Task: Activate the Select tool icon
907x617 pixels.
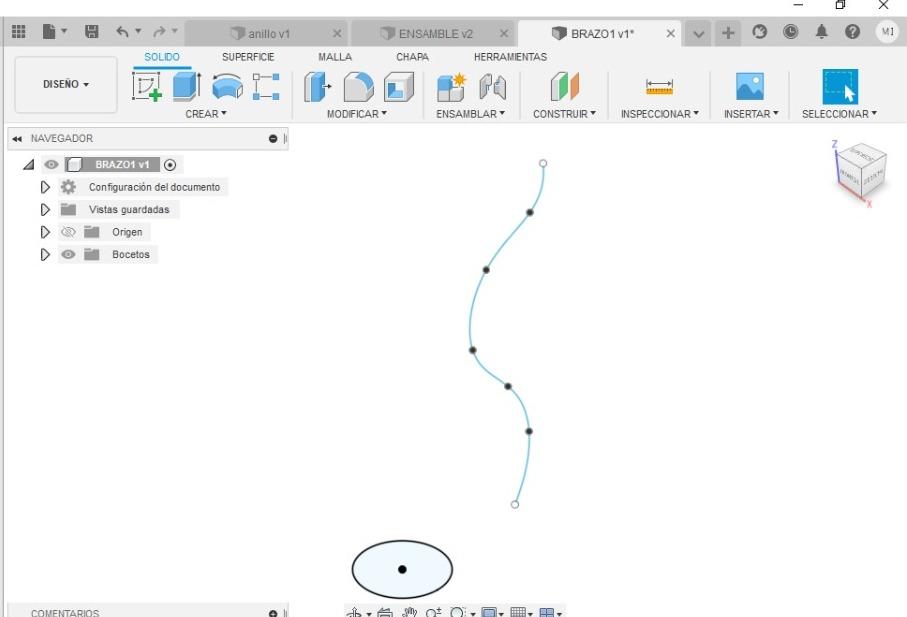Action: point(840,87)
